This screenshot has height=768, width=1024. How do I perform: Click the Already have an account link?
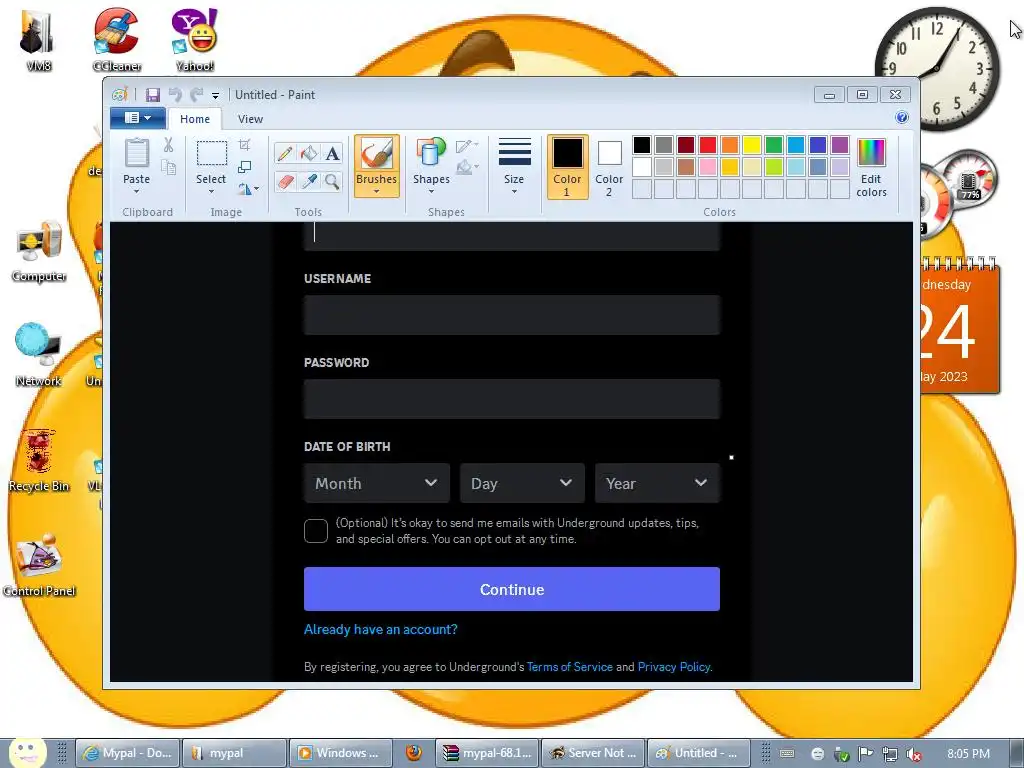click(381, 630)
